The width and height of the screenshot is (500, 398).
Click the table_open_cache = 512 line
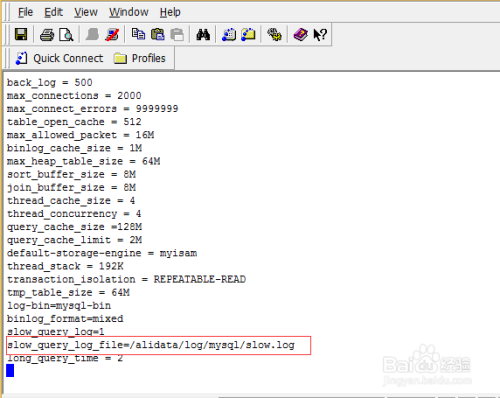pos(74,122)
